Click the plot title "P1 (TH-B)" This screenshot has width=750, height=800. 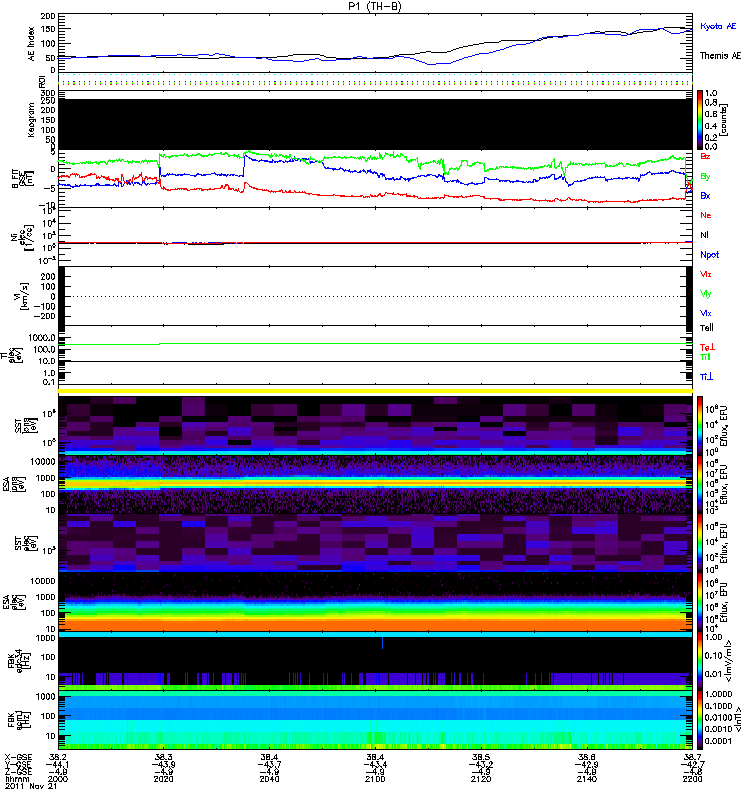pos(375,6)
